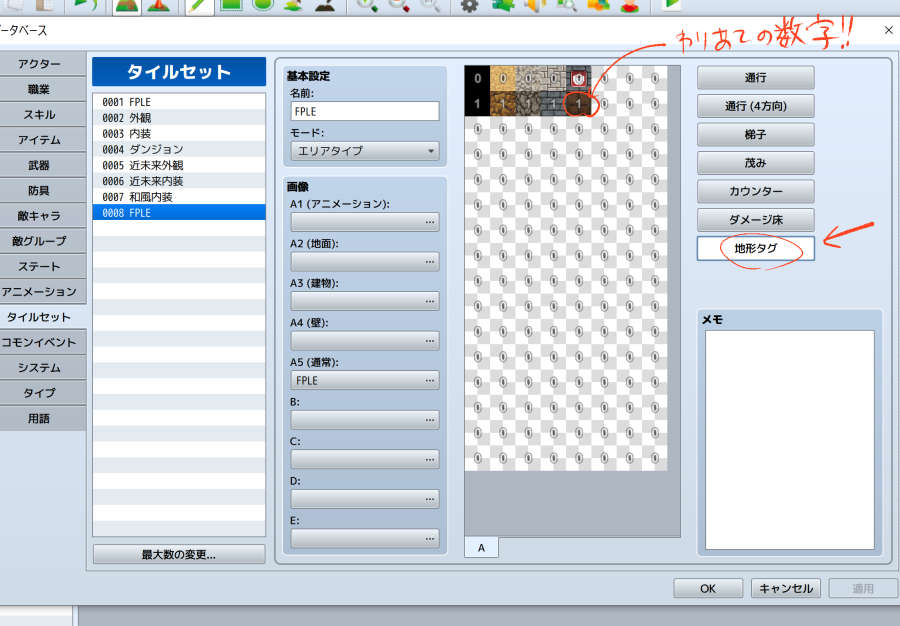Open the 敵グループ database tab
Screen dimensions: 900x626
click(39, 241)
